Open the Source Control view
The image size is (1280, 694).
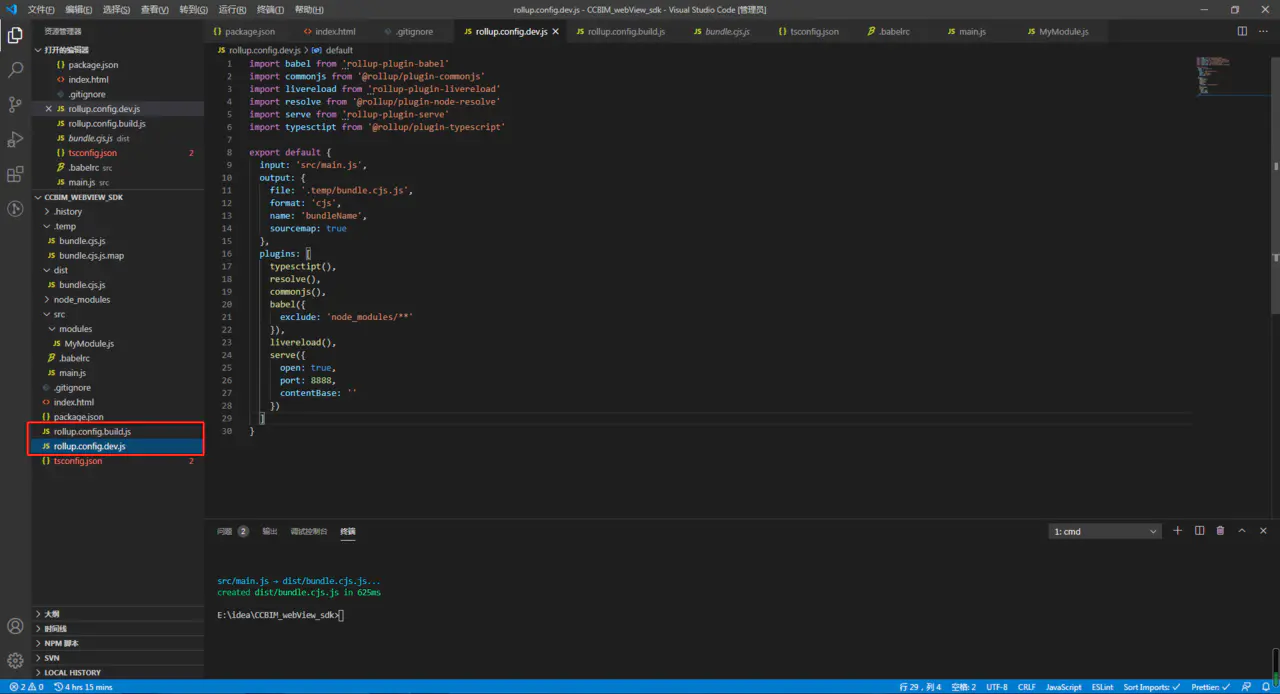click(15, 104)
